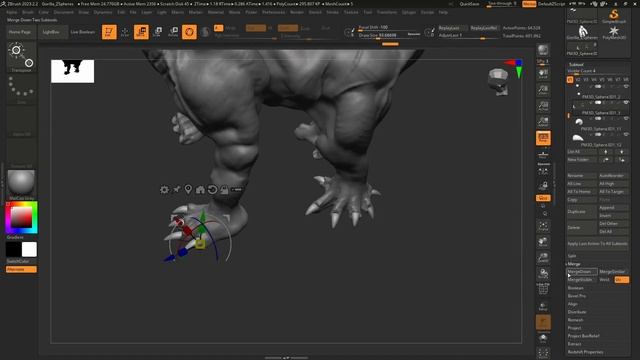Click the Draw mode icon in the toolbar
640x360 pixels.
click(x=125, y=32)
